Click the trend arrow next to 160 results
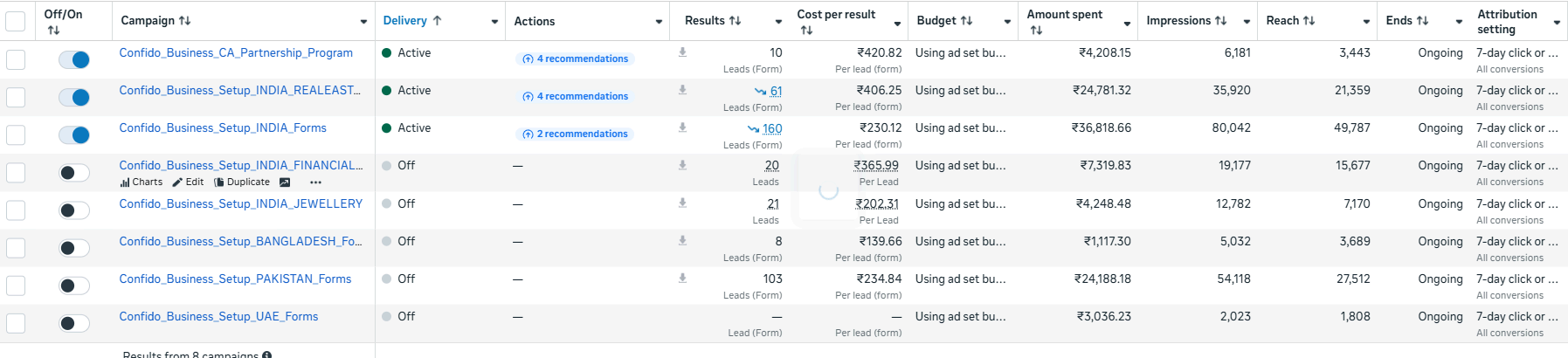Screen dimensions: 1568x358 coord(753,128)
